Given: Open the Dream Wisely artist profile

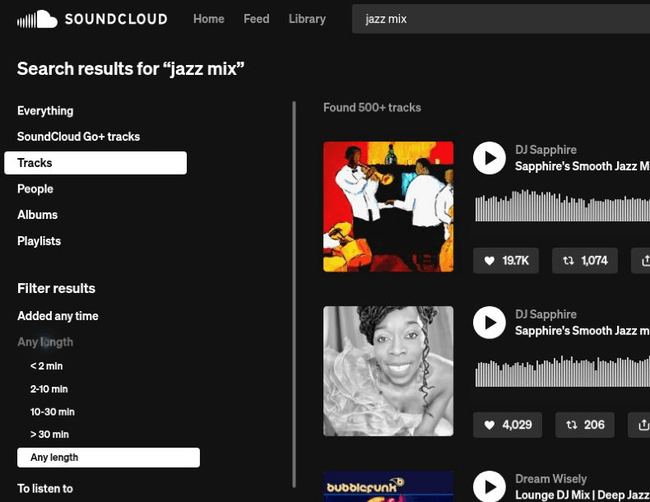Looking at the screenshot, I should pos(551,479).
